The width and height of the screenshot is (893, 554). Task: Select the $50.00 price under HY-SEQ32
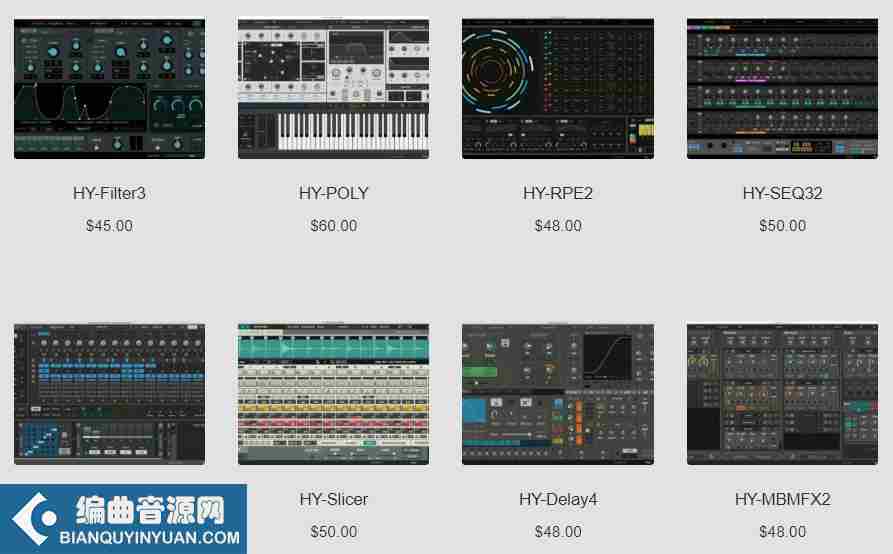click(783, 226)
